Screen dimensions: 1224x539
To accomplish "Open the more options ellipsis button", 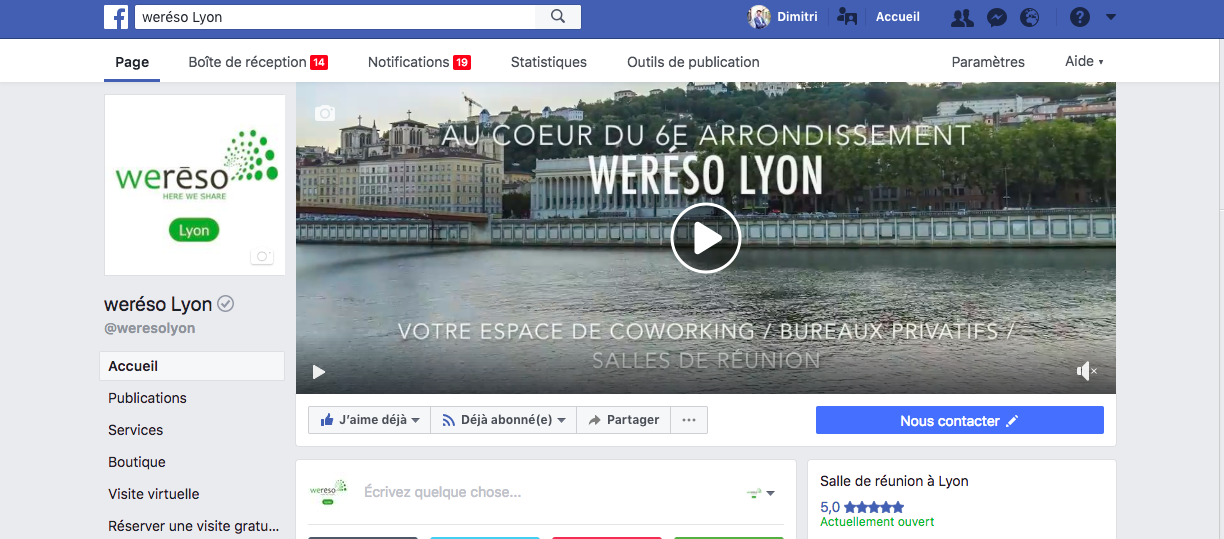I will pyautogui.click(x=689, y=420).
